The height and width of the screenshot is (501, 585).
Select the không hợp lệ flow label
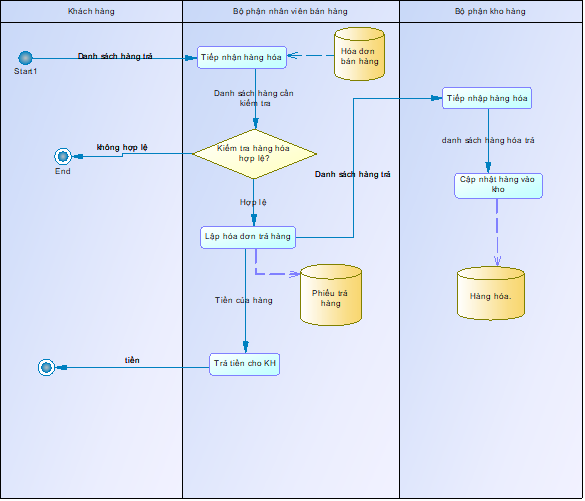click(x=122, y=147)
